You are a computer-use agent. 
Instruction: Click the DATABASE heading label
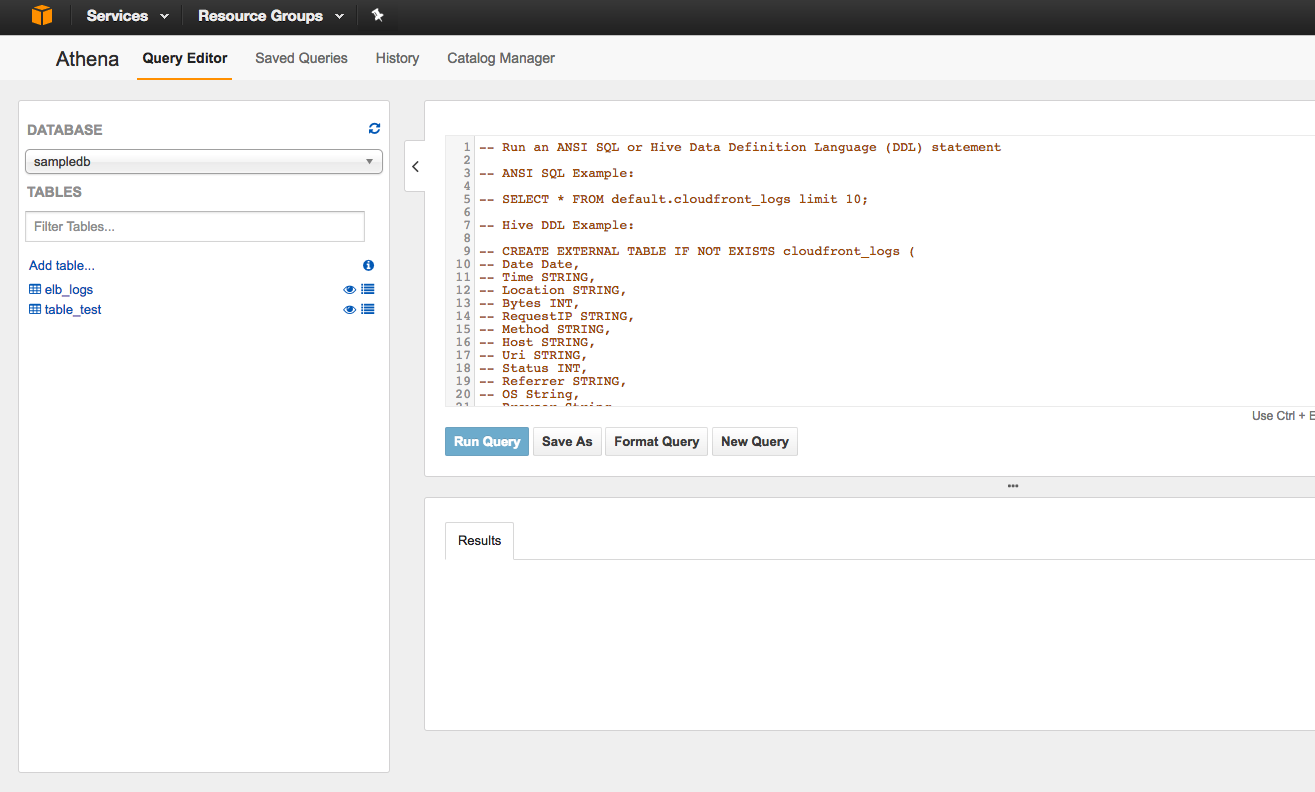[65, 130]
